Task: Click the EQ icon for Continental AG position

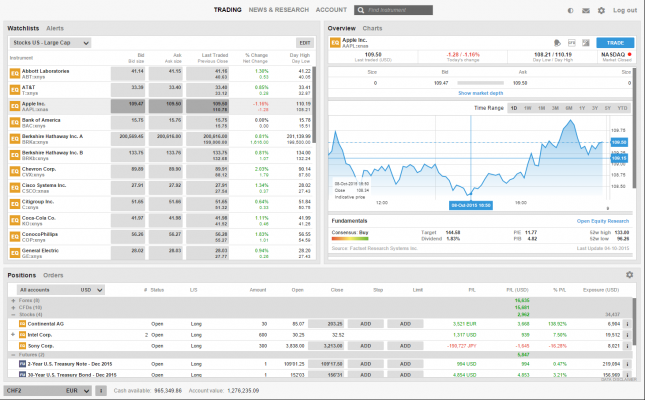Action: tap(23, 324)
